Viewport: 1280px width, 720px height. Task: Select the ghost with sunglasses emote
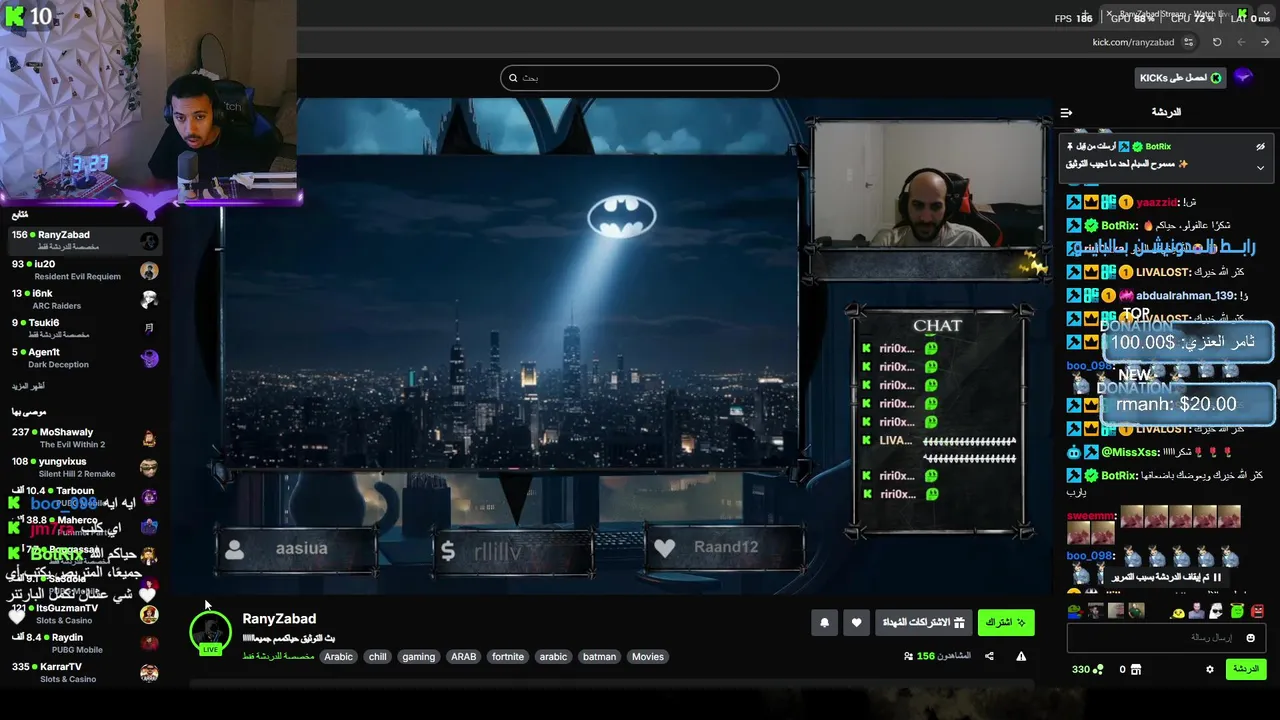click(x=1215, y=611)
